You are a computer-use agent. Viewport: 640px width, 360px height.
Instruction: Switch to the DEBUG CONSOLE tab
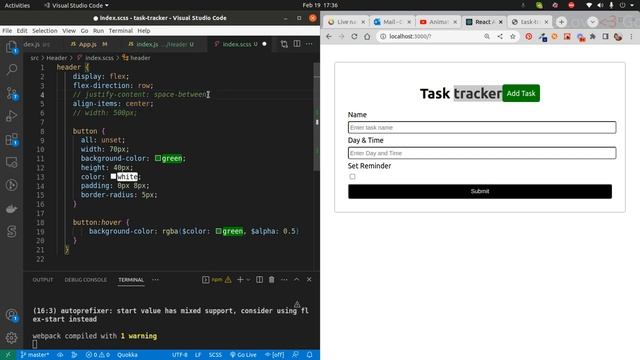86,280
